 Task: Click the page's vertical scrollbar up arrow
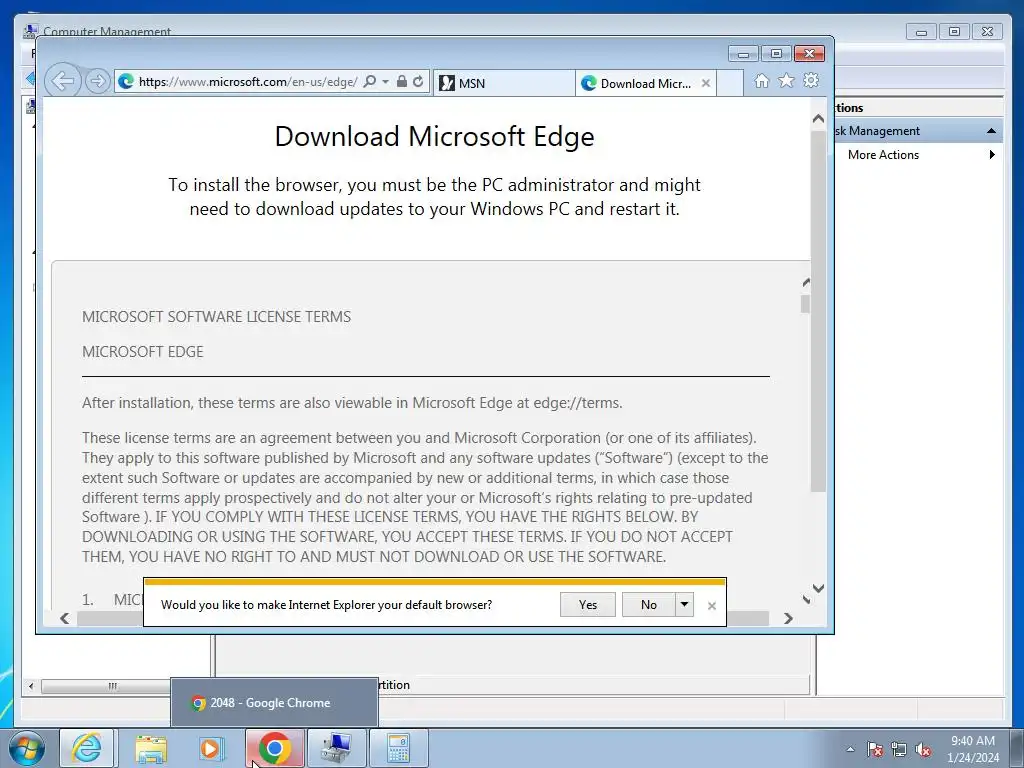point(818,119)
